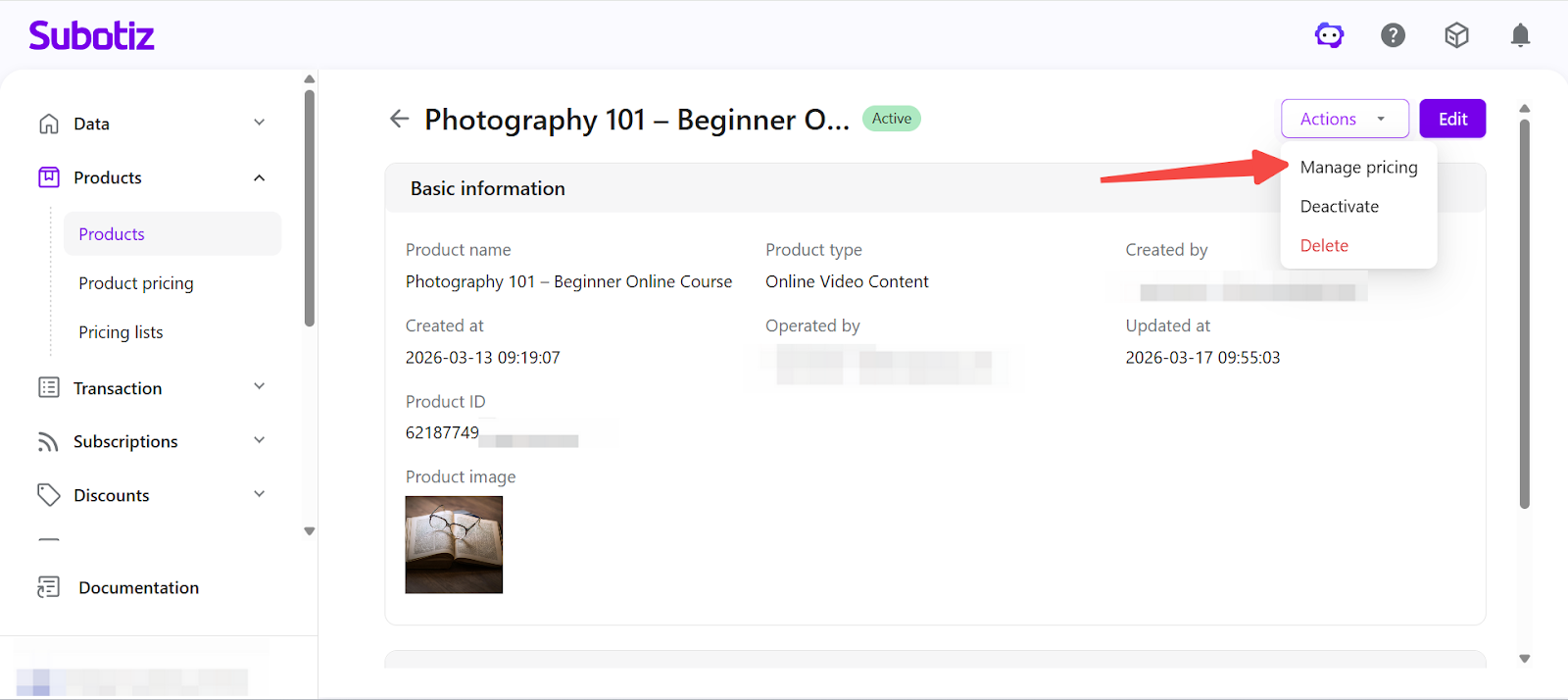This screenshot has height=700, width=1568.
Task: Open the Actions dropdown
Action: point(1344,119)
